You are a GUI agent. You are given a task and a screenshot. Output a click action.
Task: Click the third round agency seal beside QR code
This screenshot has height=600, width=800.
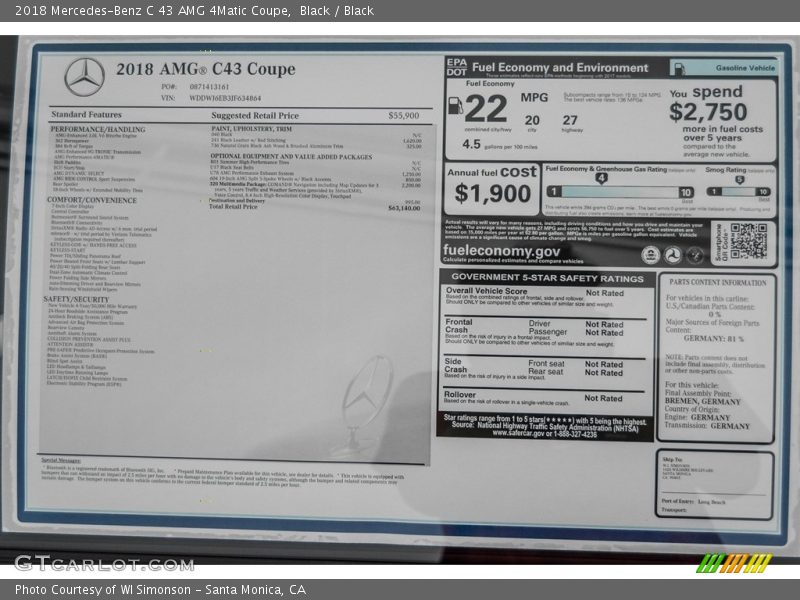[695, 255]
